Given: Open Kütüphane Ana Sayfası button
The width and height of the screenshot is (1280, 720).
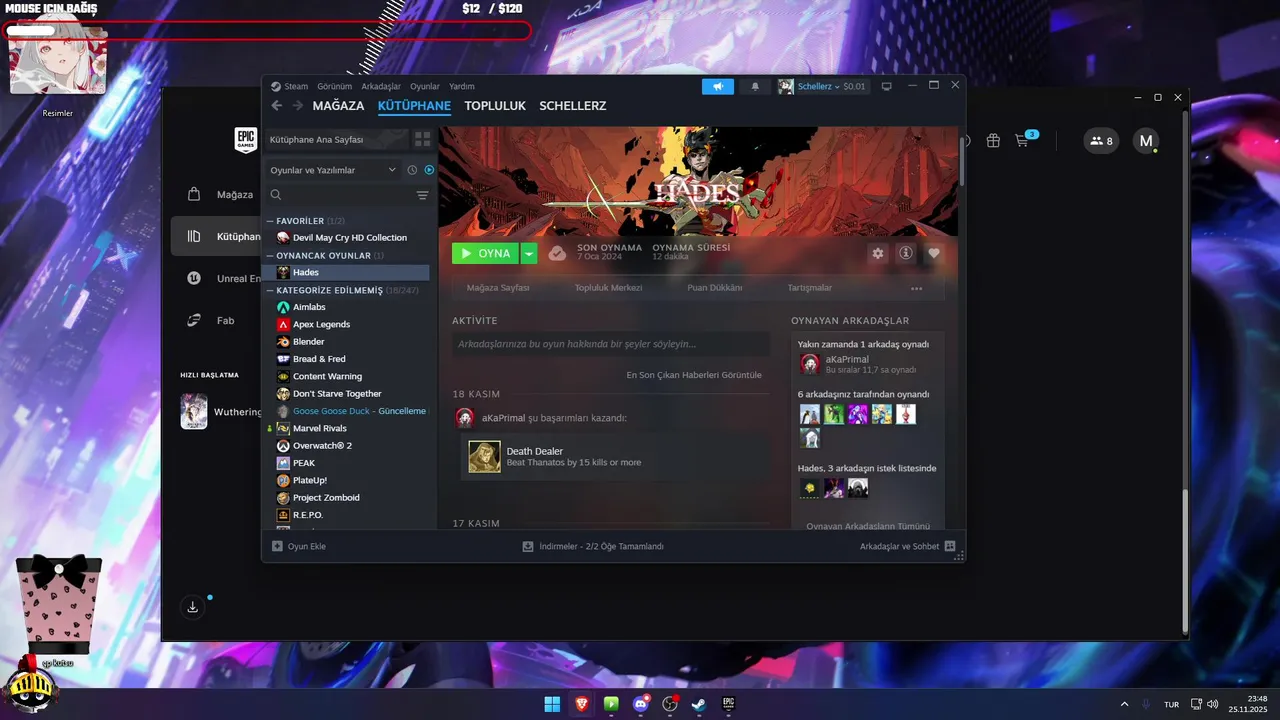Looking at the screenshot, I should [x=336, y=139].
